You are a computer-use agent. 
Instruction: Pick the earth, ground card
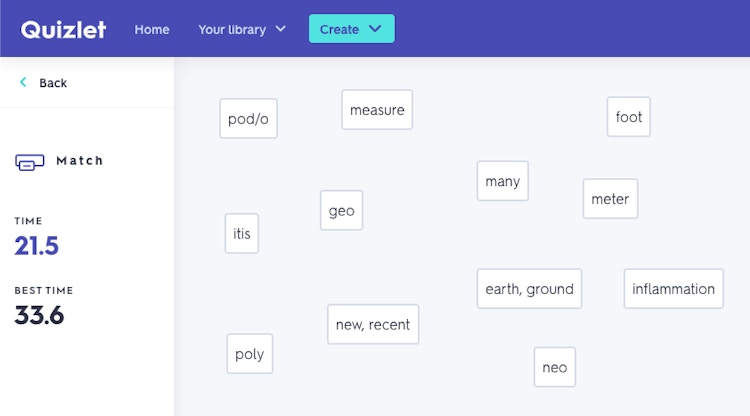pos(529,288)
